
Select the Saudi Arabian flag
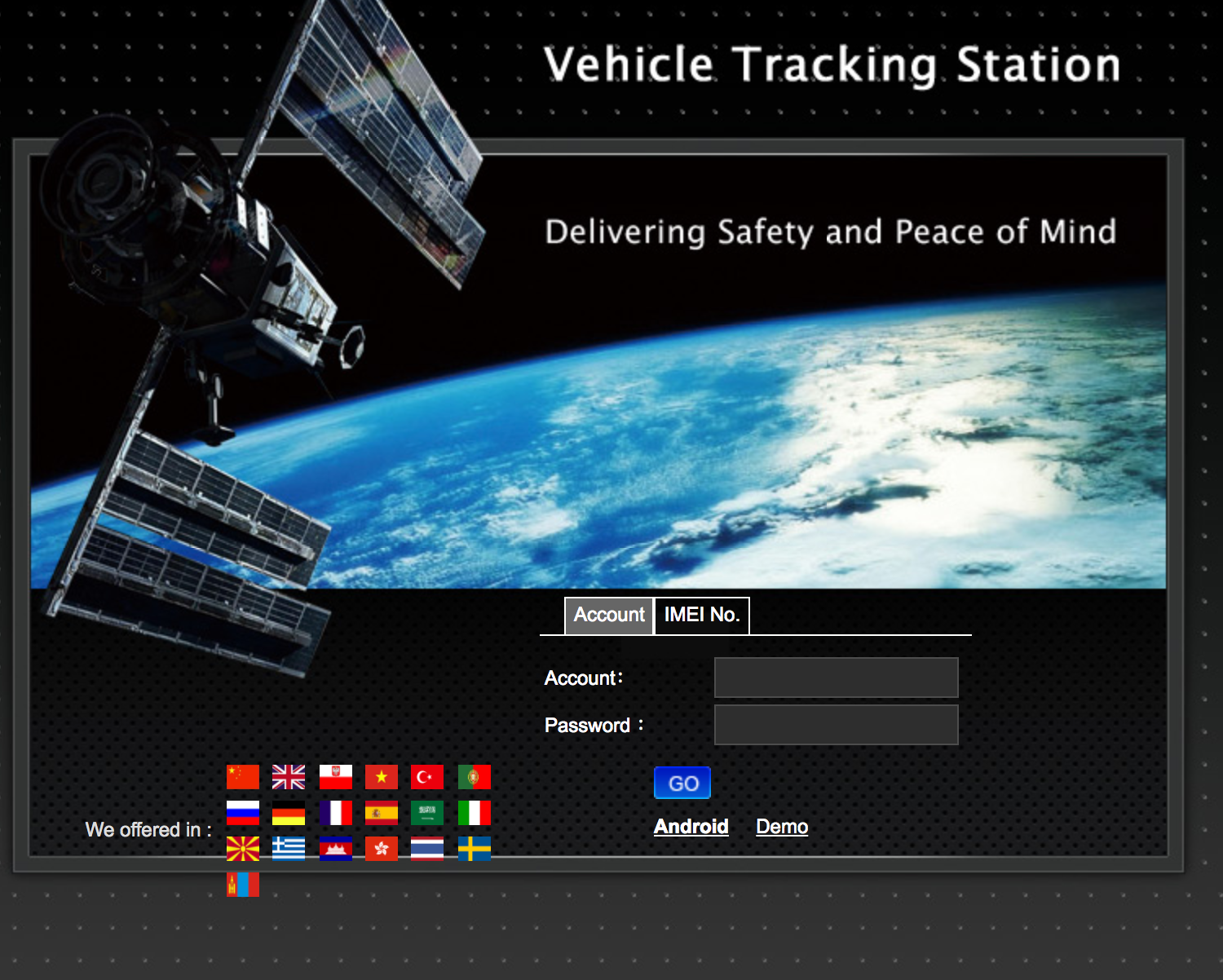point(426,813)
